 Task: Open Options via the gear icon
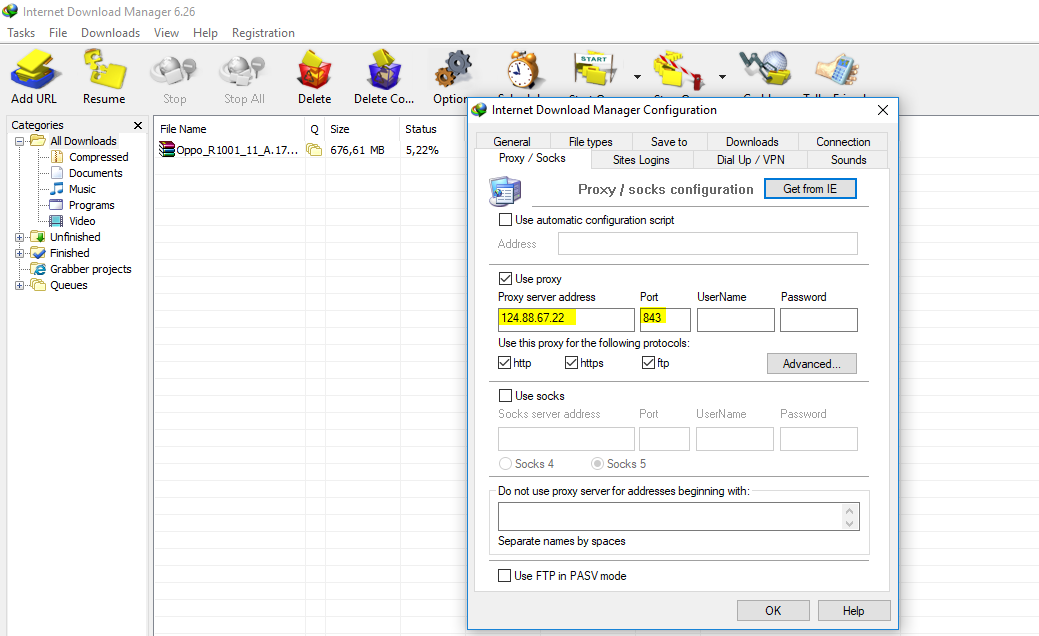(x=453, y=69)
